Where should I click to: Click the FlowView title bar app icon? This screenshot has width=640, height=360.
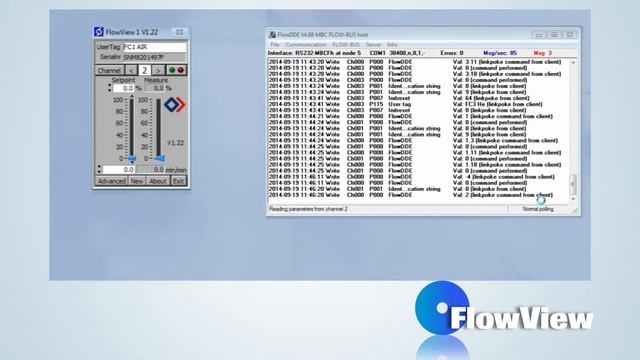coord(99,32)
